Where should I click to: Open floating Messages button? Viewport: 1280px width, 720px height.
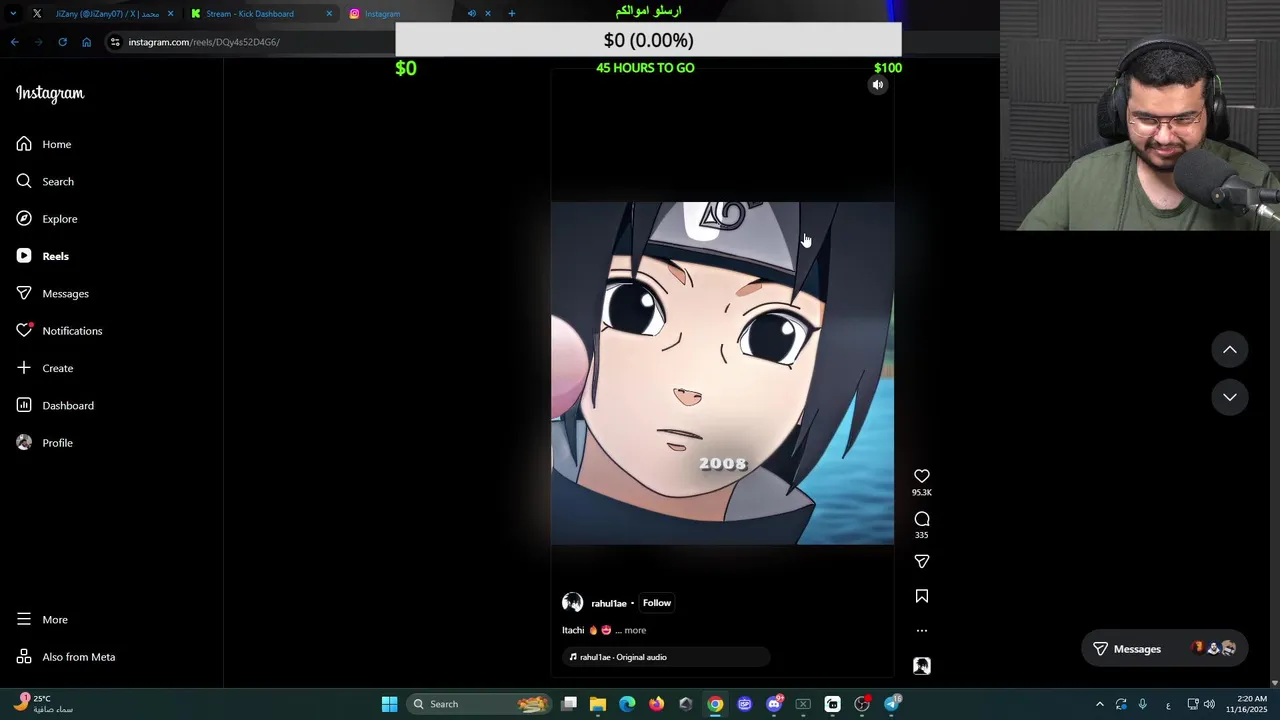coord(1164,649)
